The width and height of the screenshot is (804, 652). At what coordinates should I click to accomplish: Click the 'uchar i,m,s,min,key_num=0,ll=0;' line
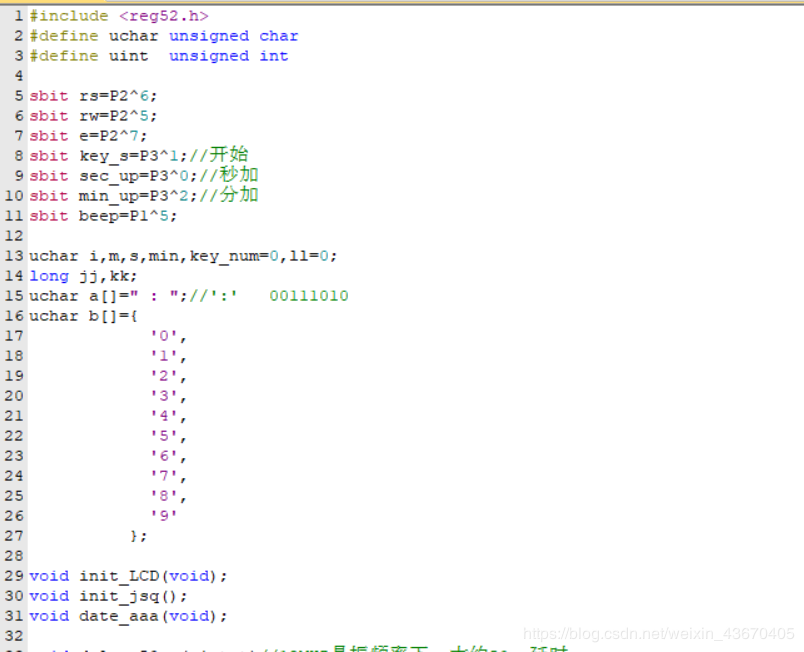point(183,256)
